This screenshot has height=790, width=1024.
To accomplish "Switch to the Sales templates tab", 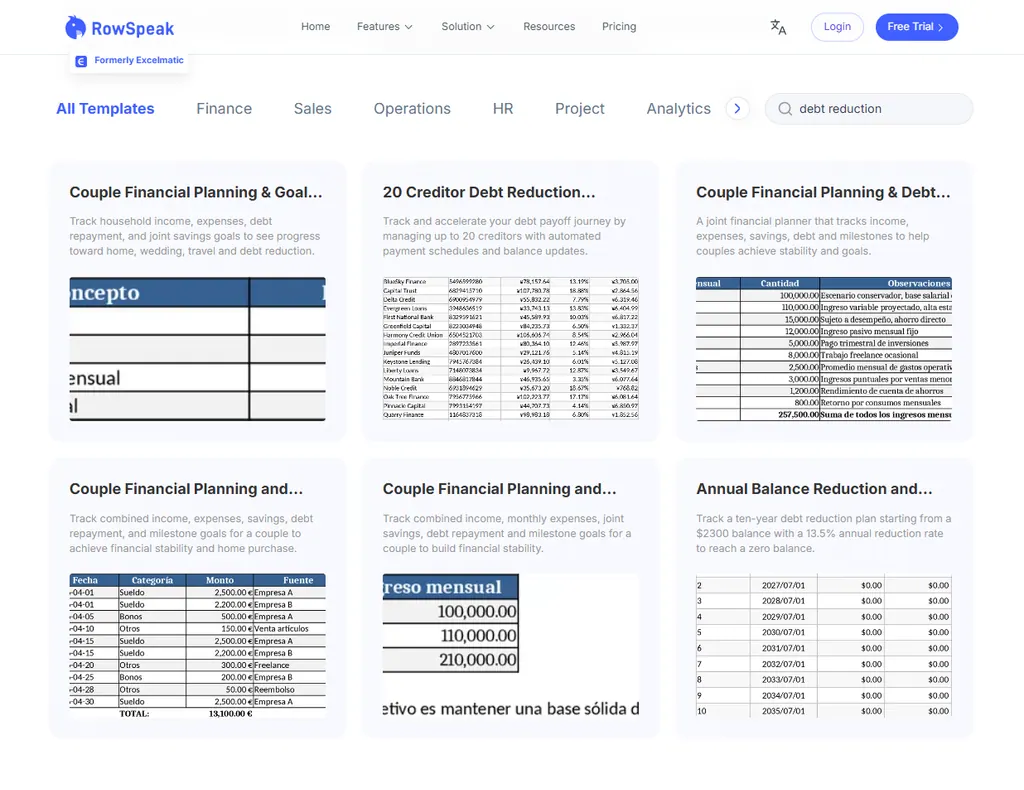I will pos(312,109).
